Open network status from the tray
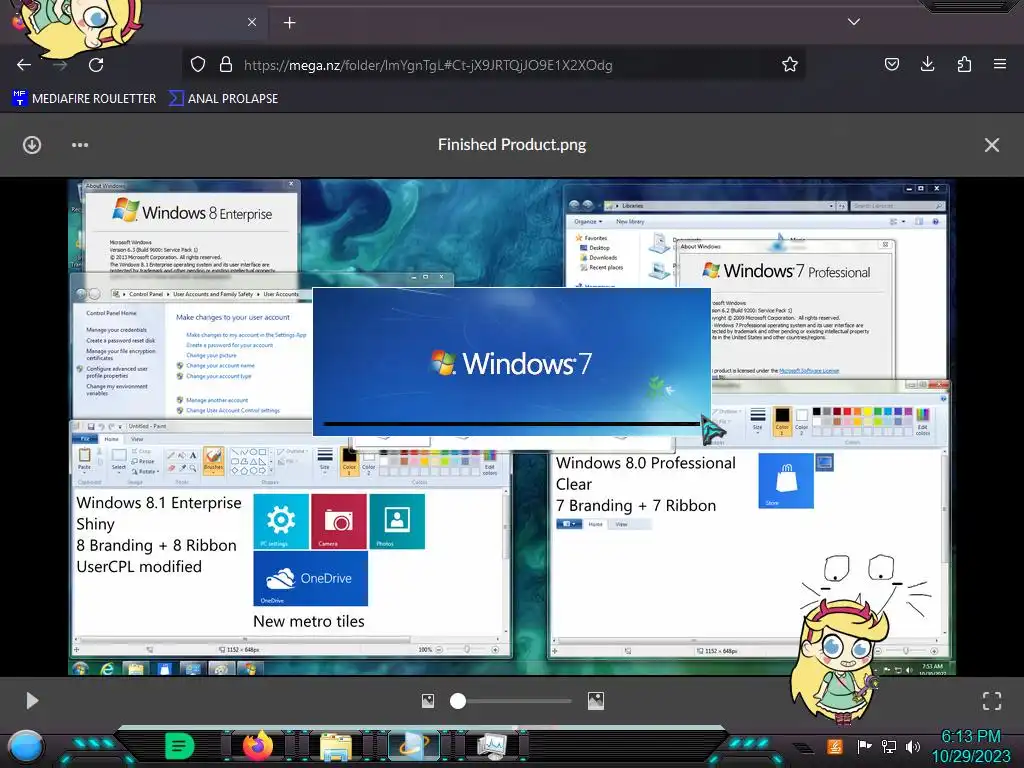 click(888, 746)
